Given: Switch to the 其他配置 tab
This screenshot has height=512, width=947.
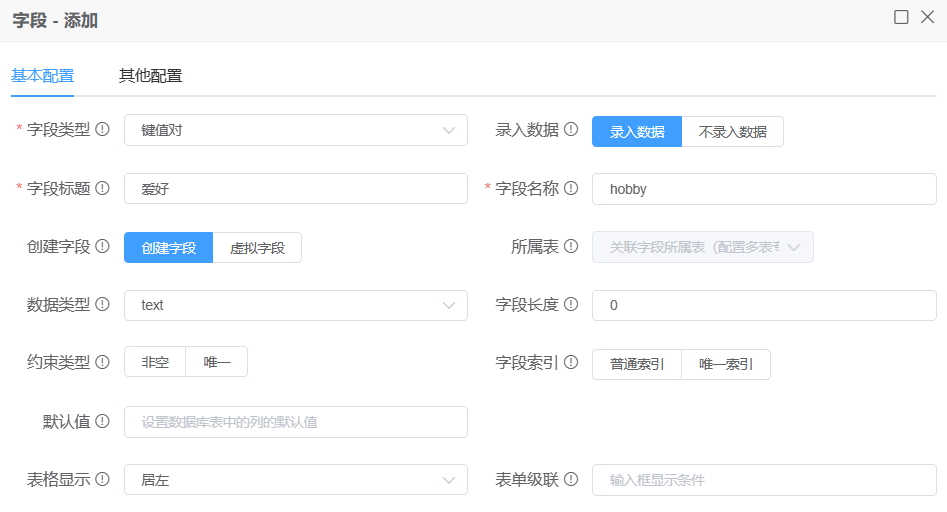Looking at the screenshot, I should pos(150,76).
